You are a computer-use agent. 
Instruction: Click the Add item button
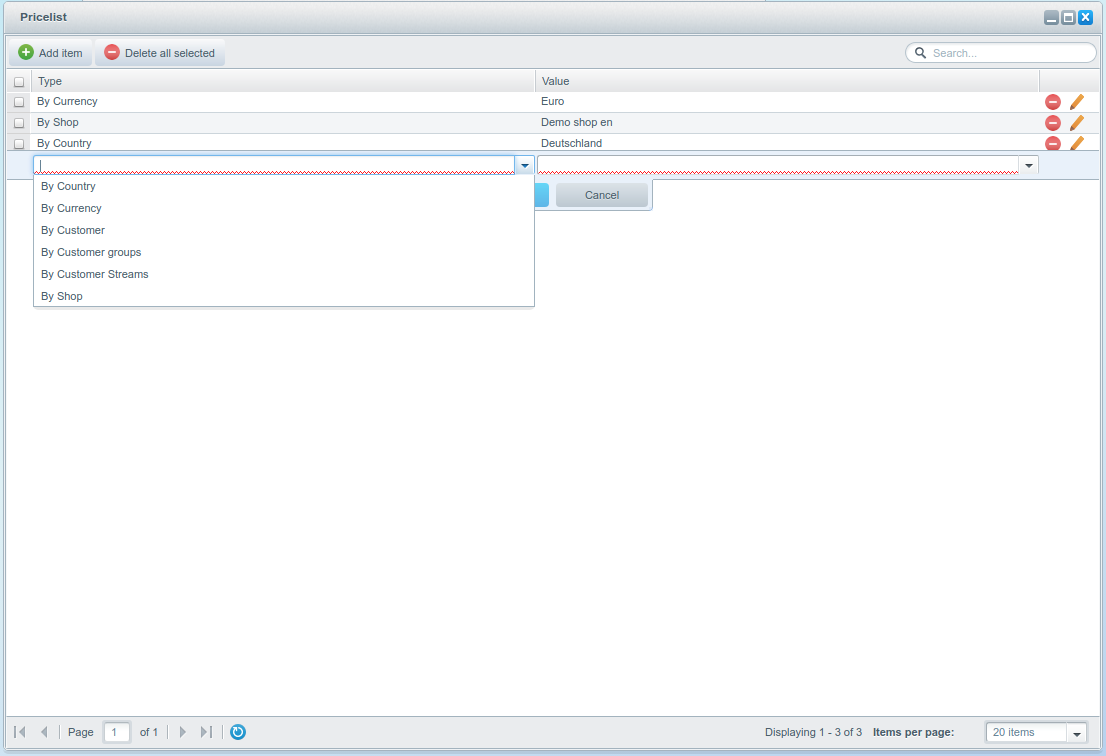click(x=50, y=53)
